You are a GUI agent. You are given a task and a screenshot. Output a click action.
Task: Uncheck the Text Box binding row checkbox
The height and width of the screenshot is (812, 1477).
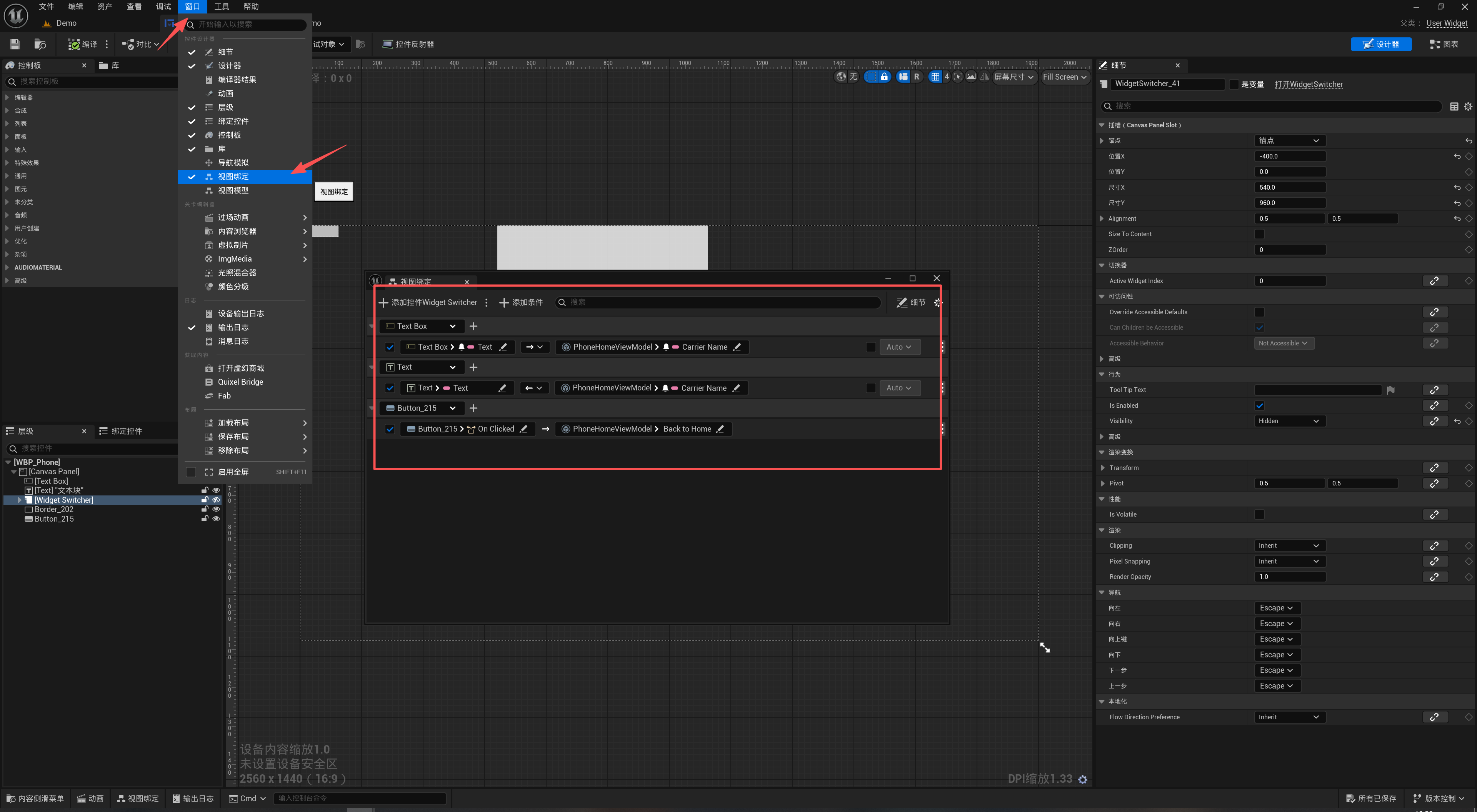[x=390, y=347]
